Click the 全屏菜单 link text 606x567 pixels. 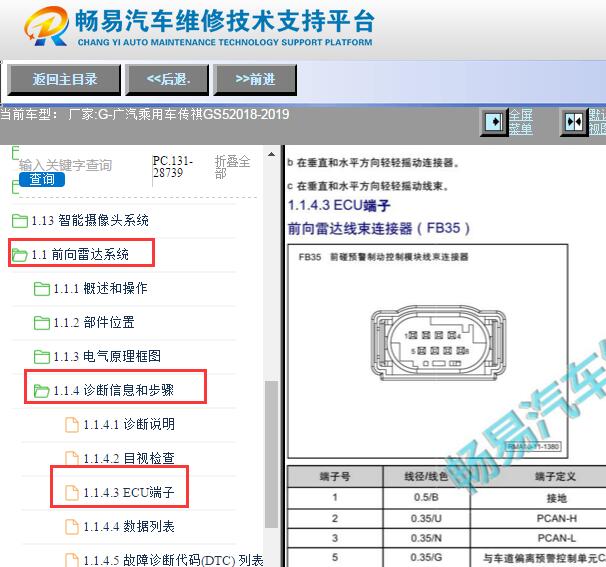(520, 122)
